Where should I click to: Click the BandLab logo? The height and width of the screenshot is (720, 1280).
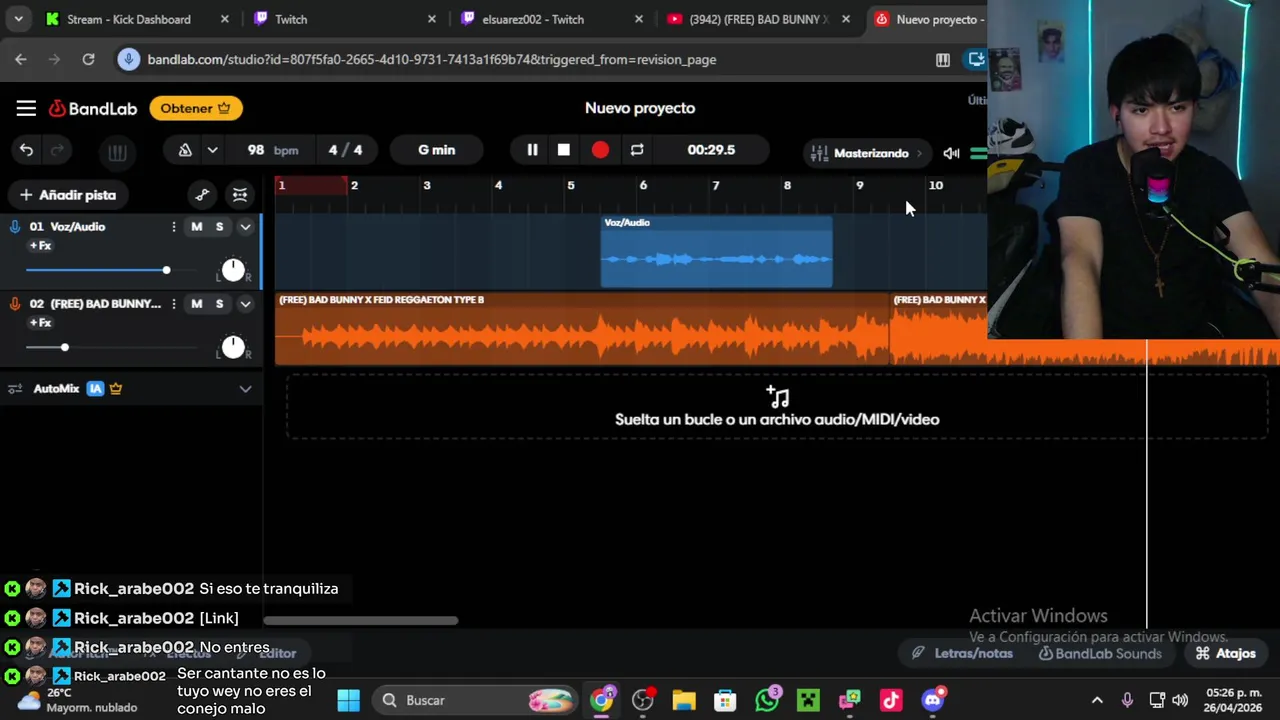[x=93, y=108]
